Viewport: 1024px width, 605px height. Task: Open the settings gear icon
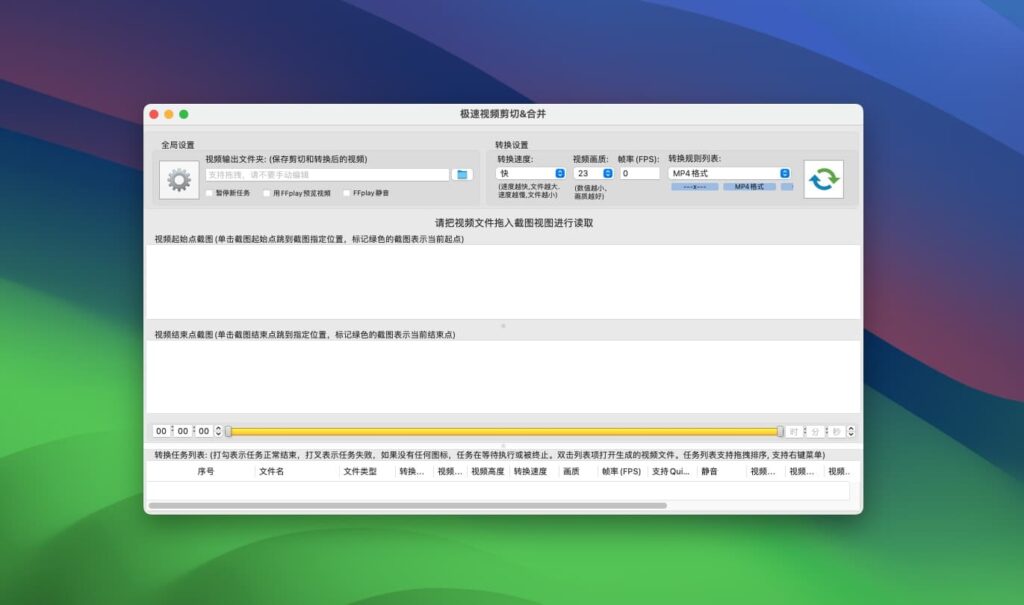pyautogui.click(x=180, y=178)
